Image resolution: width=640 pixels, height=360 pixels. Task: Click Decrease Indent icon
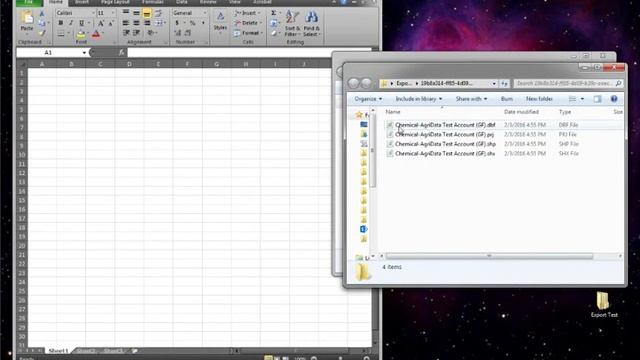click(126, 33)
